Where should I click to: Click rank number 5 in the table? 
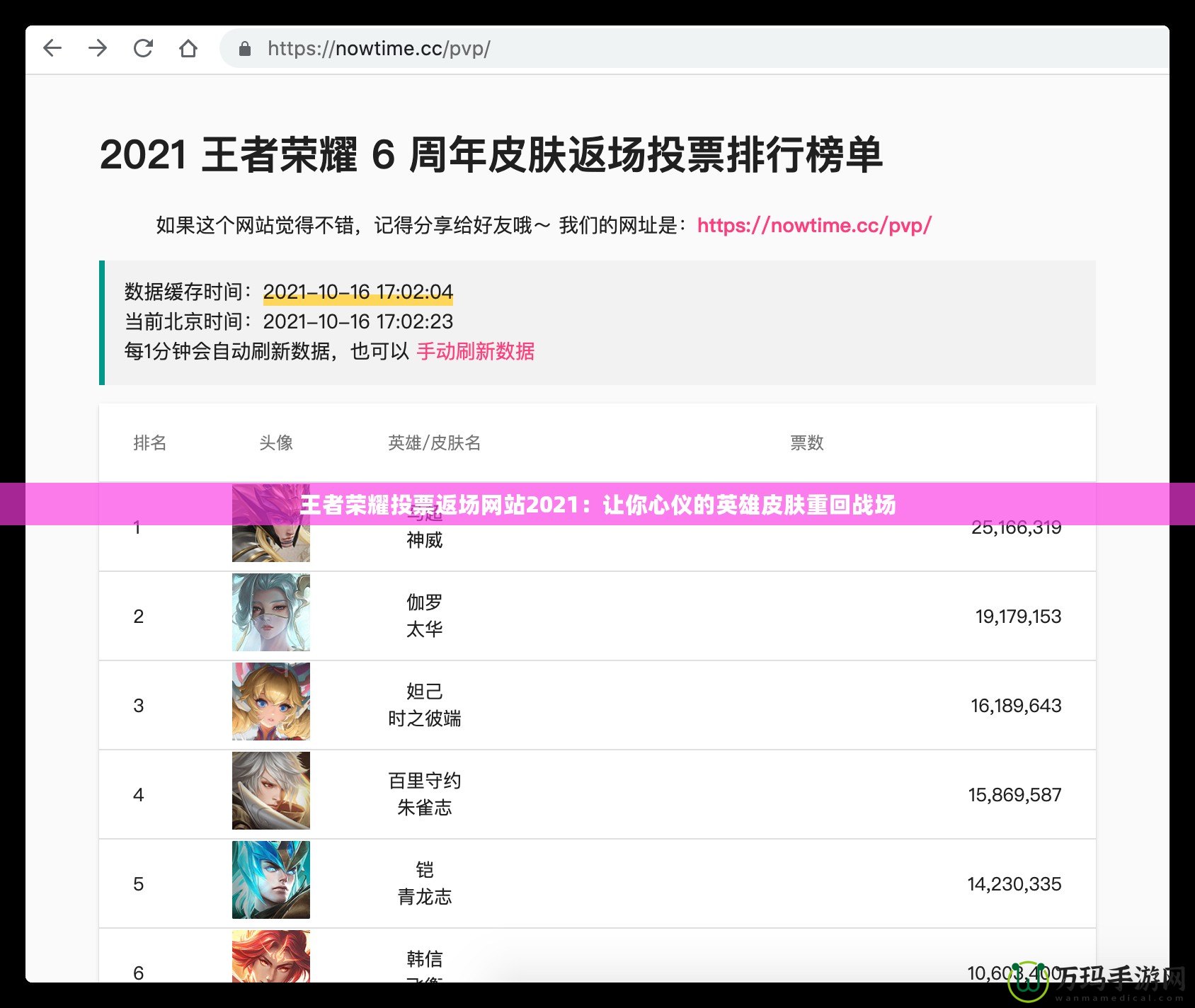pyautogui.click(x=139, y=884)
